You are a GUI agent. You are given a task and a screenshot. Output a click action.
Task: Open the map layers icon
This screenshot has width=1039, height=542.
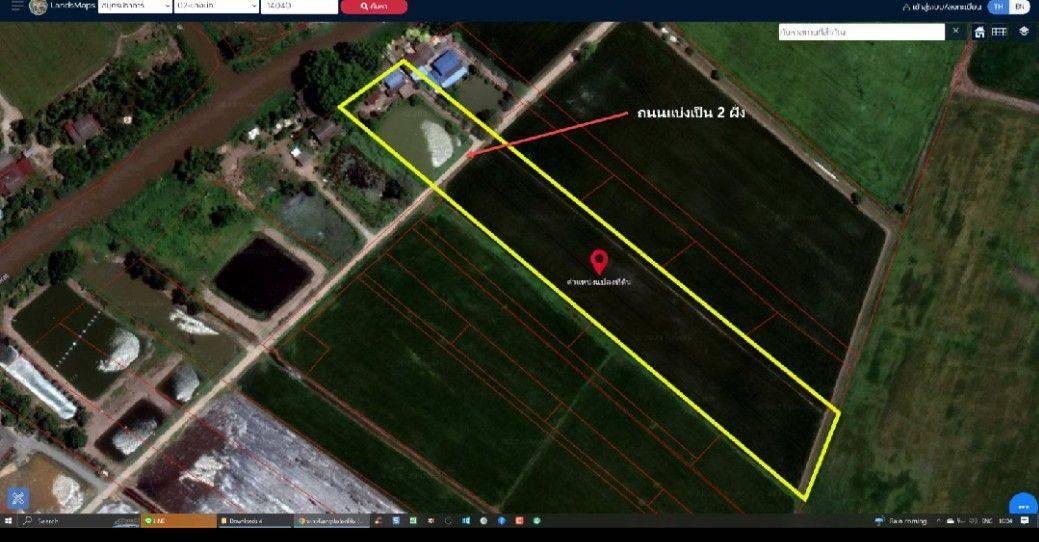tap(1024, 32)
